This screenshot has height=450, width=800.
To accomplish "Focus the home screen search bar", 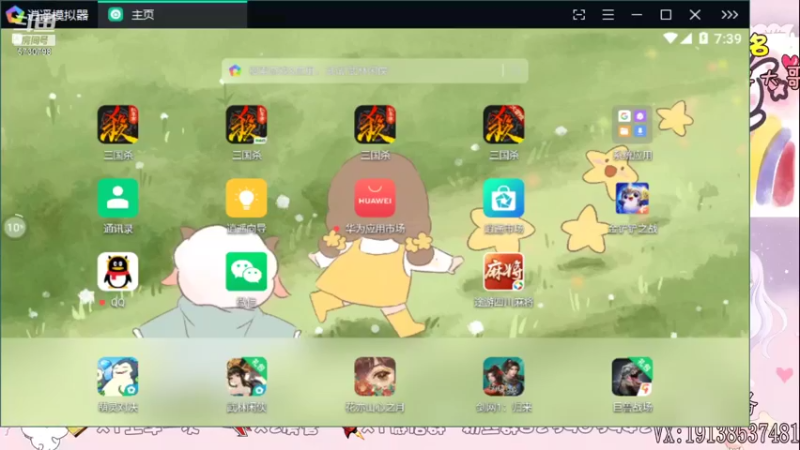I will 375,70.
